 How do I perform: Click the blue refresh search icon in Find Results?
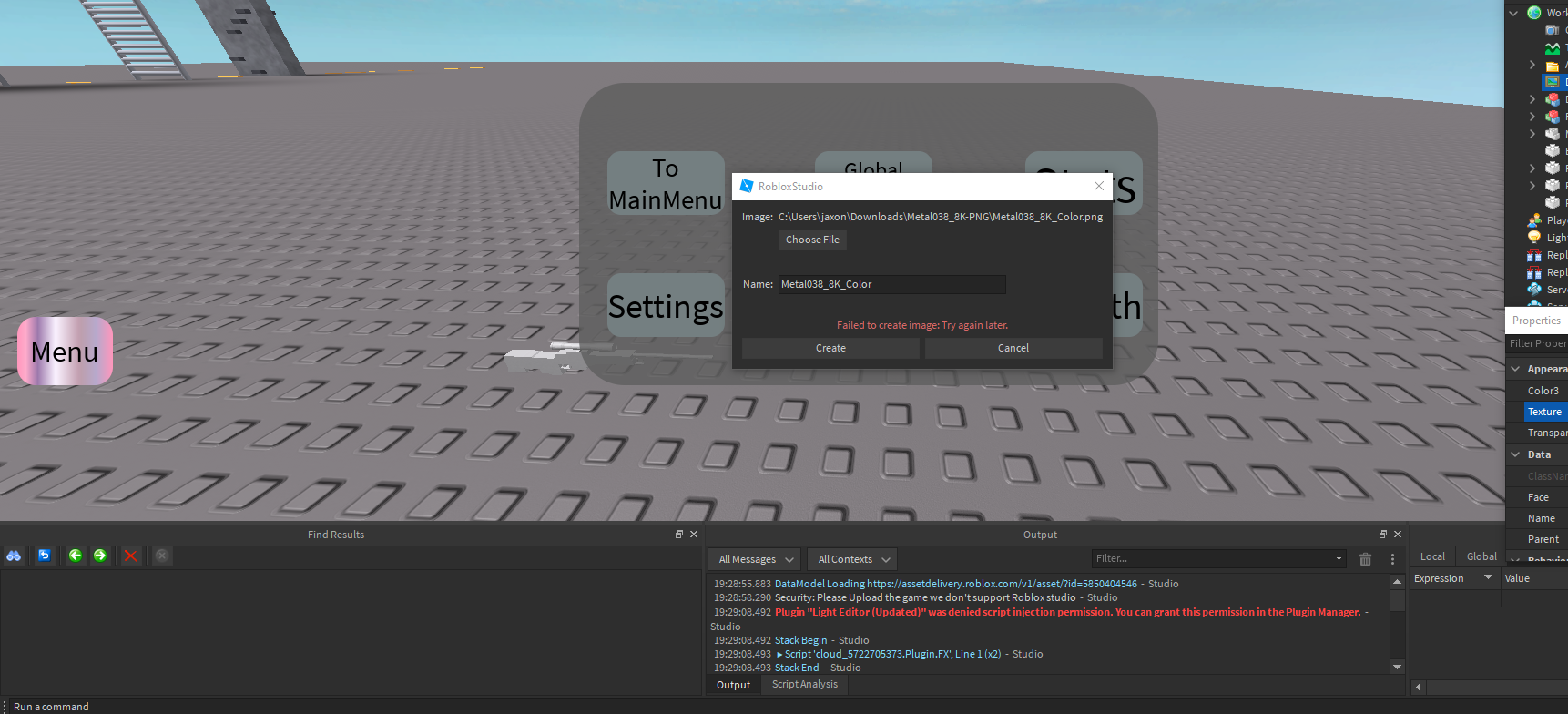[x=44, y=556]
